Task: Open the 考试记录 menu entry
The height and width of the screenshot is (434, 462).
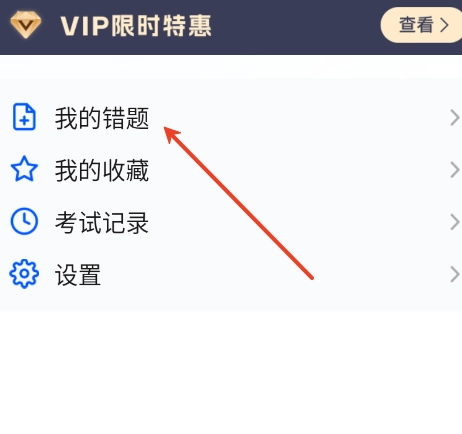Action: pyautogui.click(x=231, y=222)
